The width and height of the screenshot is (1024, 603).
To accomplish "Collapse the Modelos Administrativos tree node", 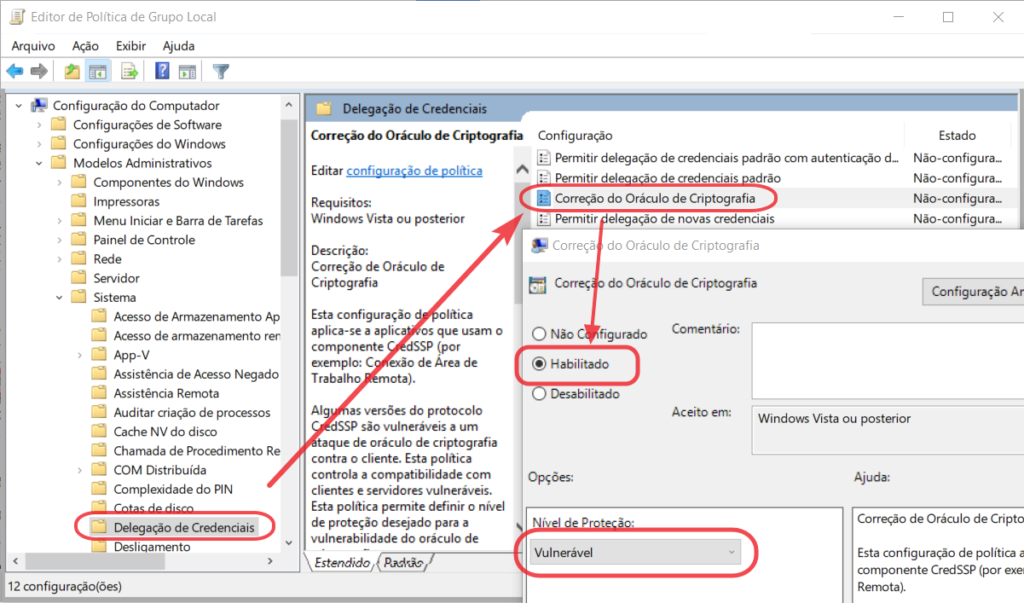I will (x=39, y=163).
